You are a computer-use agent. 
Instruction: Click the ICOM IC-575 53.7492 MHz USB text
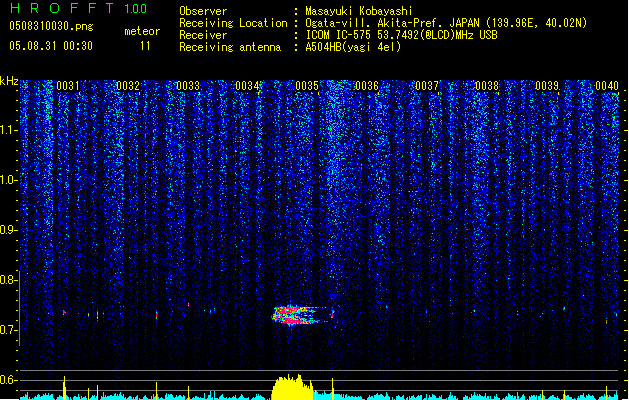click(402, 35)
